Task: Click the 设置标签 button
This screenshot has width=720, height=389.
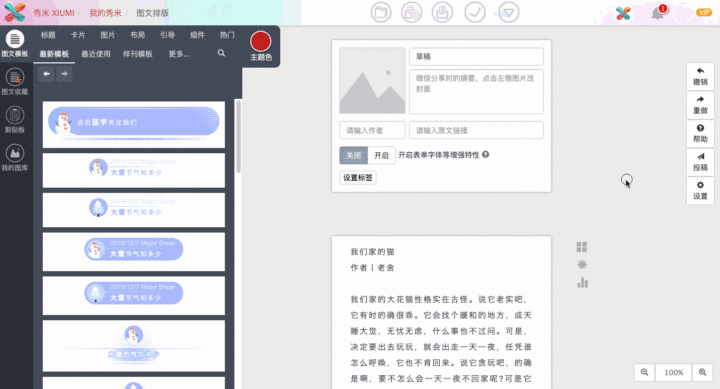Action: (358, 178)
